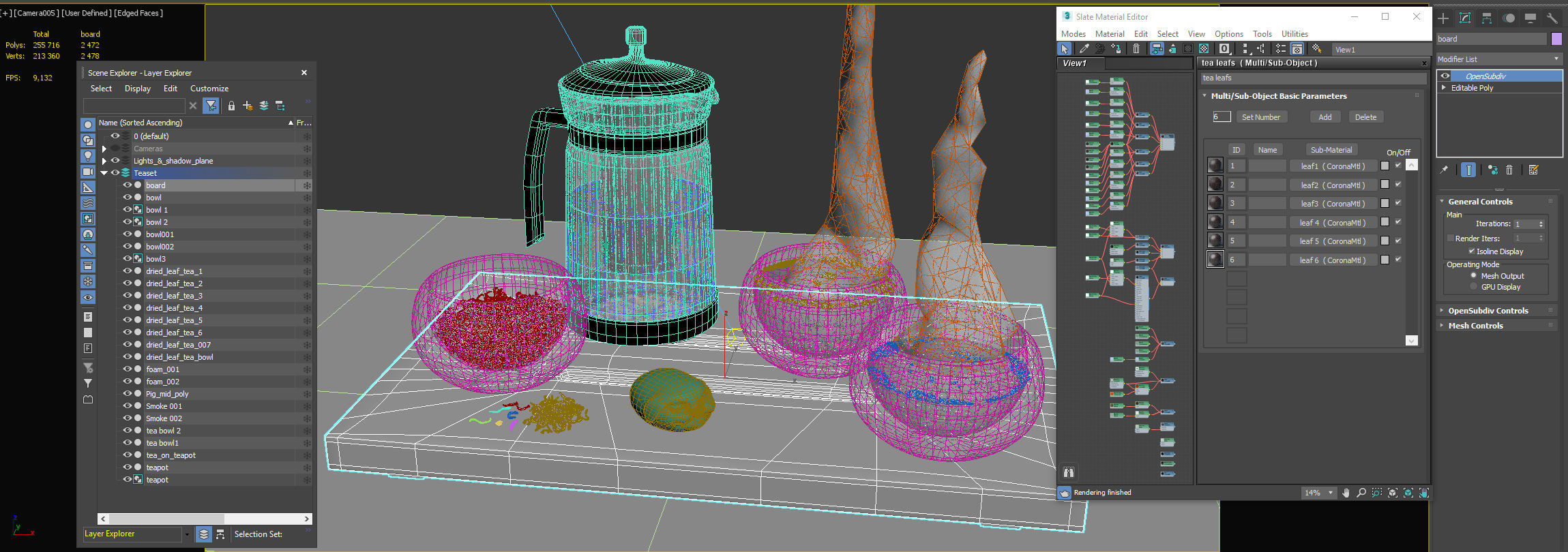Open the Utilities wrench panel tab
Image resolution: width=1568 pixels, height=552 pixels.
coord(1552,18)
